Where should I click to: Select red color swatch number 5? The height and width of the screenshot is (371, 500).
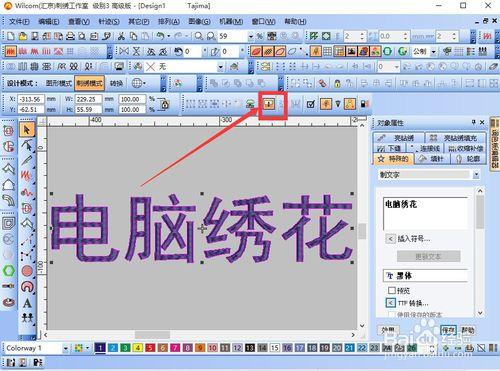150,348
